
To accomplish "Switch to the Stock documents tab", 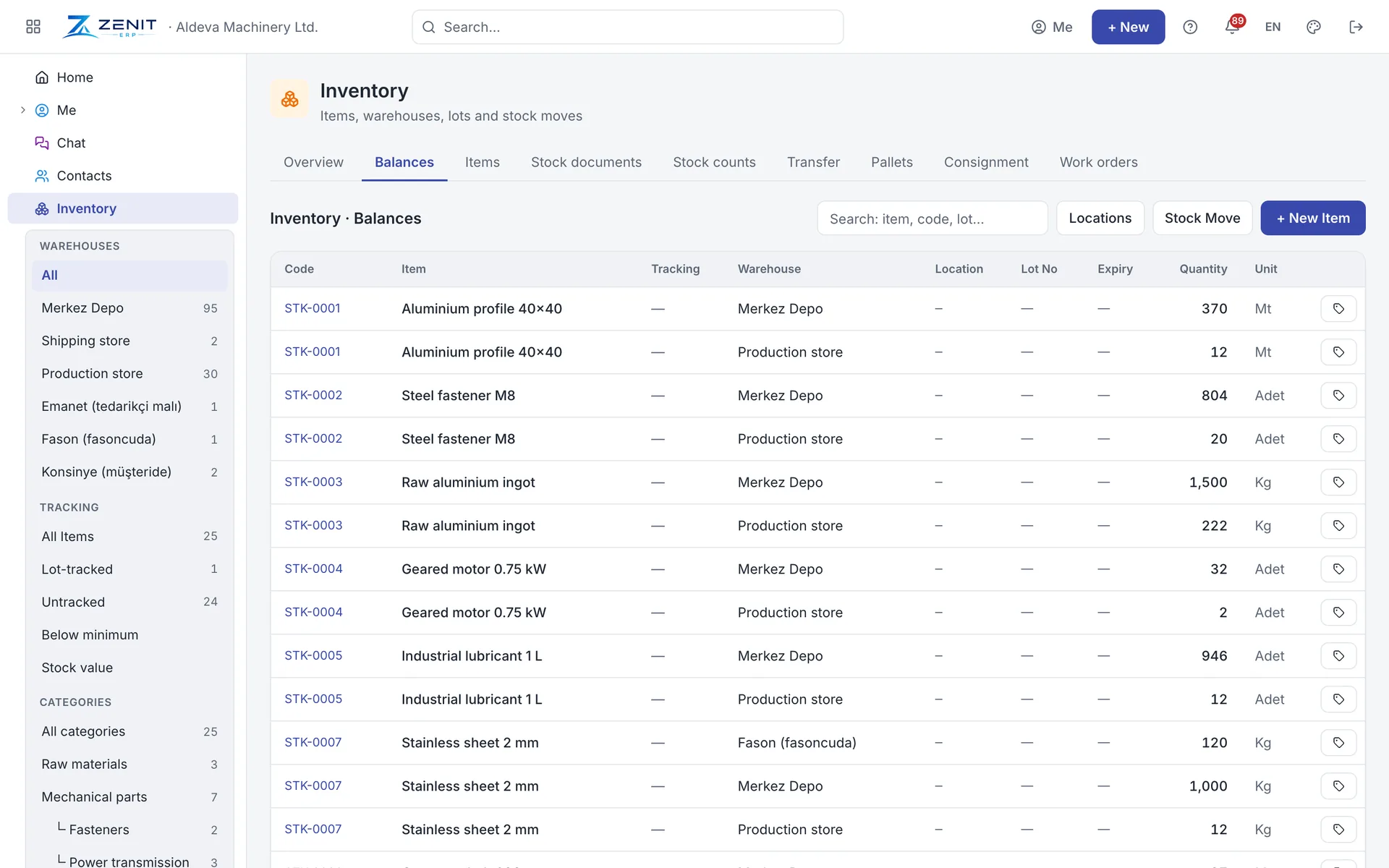I will [586, 162].
